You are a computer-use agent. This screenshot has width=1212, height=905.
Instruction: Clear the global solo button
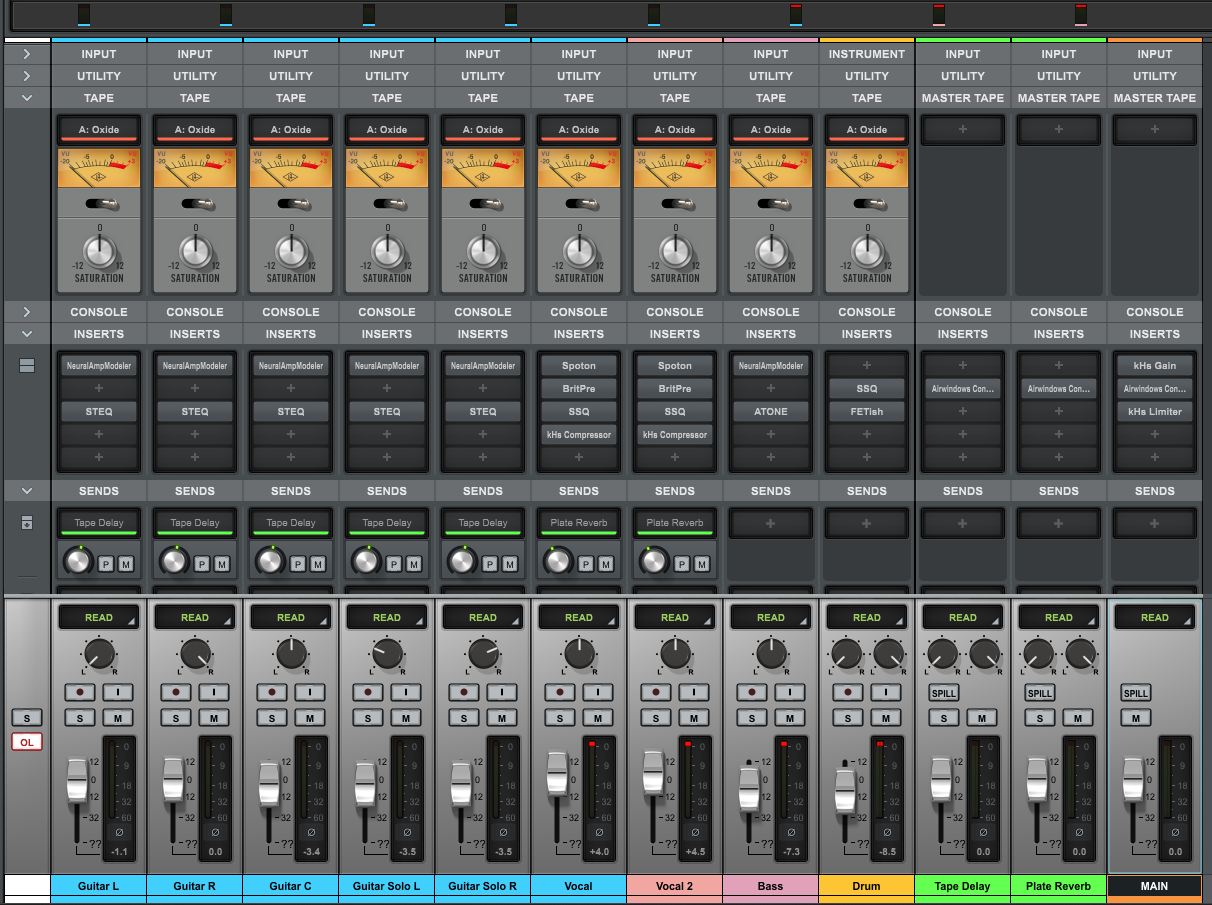click(27, 718)
